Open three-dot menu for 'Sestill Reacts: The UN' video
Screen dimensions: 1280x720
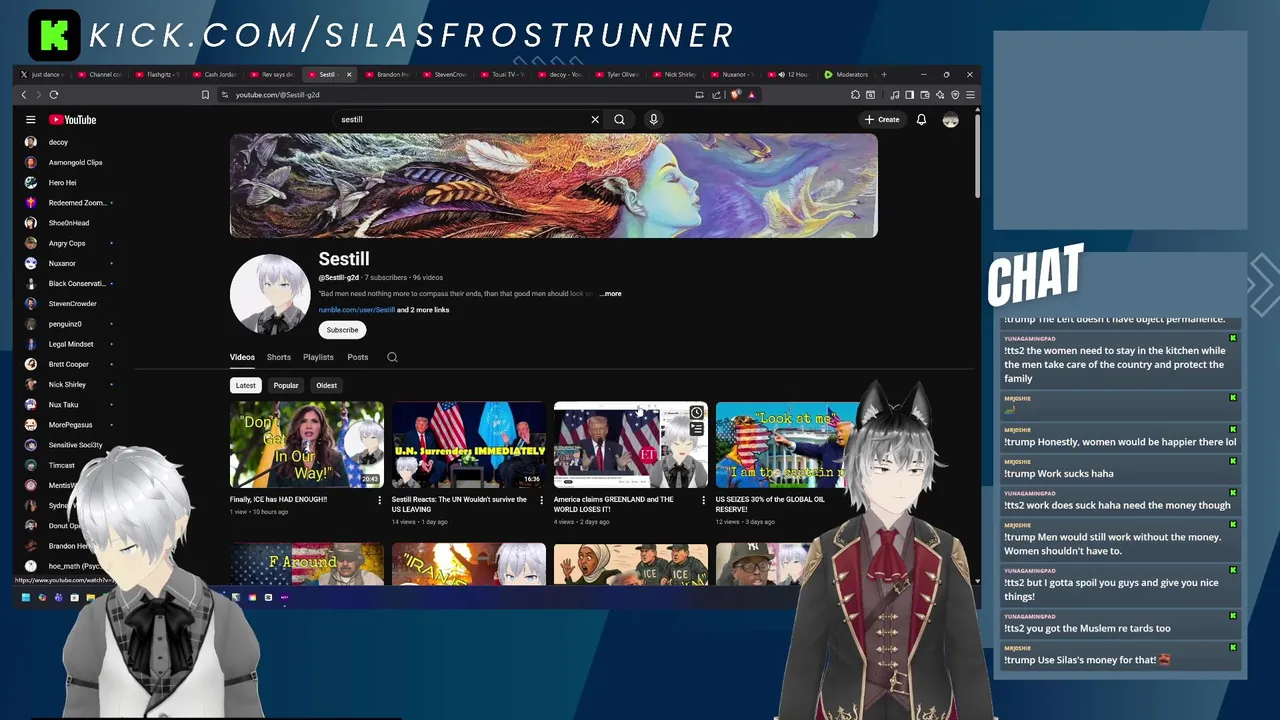pyautogui.click(x=541, y=500)
